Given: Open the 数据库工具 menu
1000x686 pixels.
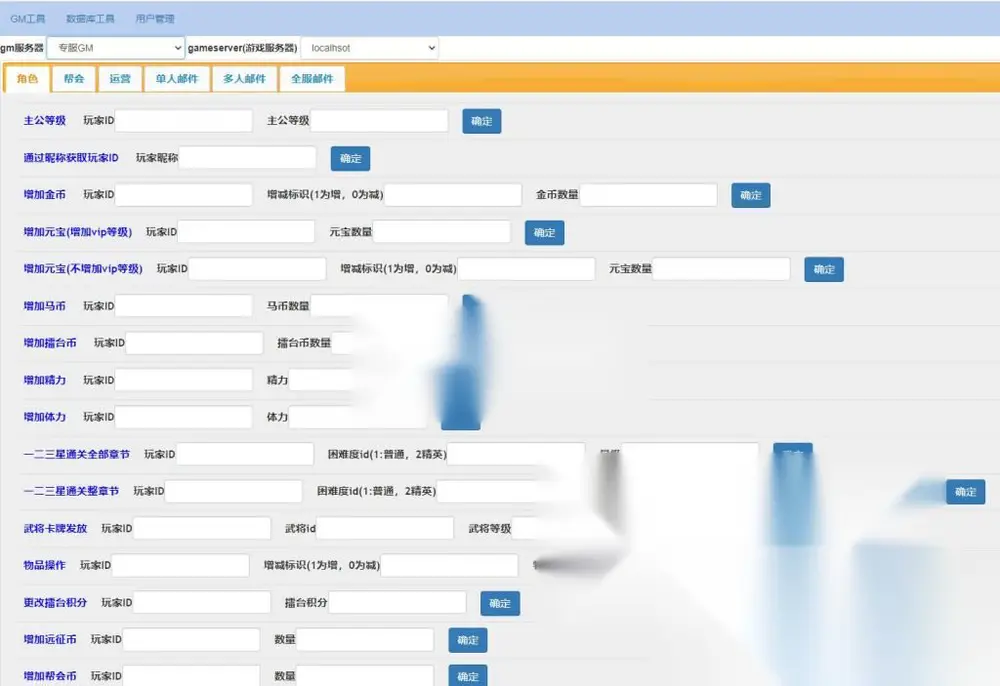Looking at the screenshot, I should tap(91, 18).
